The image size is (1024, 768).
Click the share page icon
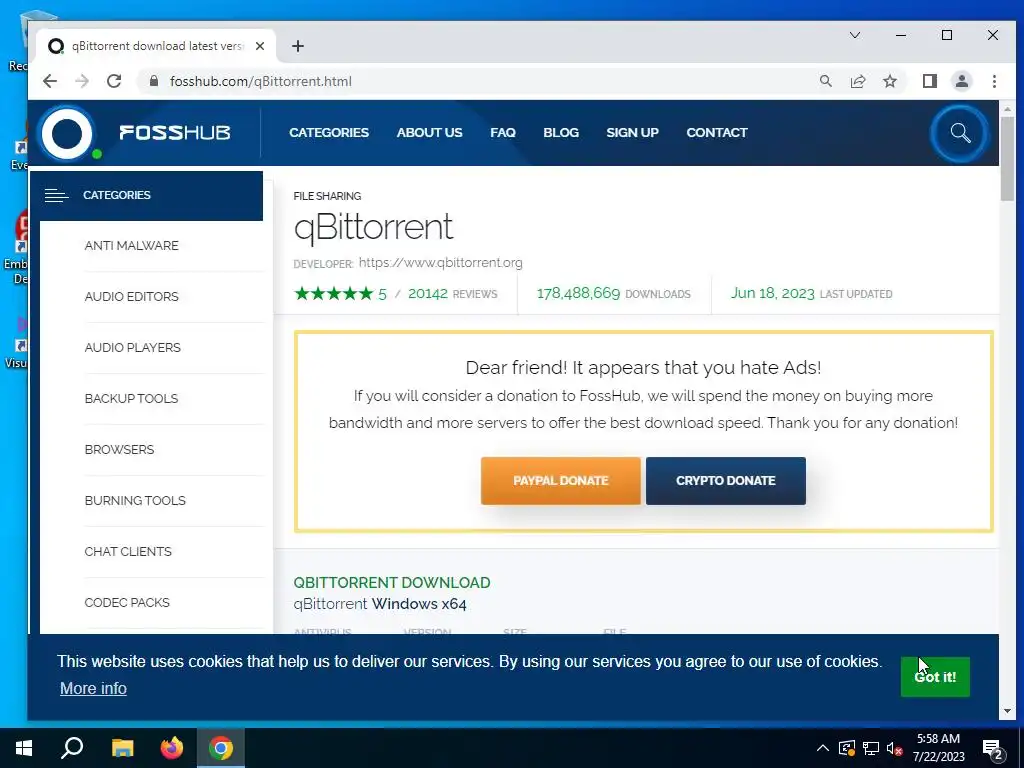tap(857, 81)
